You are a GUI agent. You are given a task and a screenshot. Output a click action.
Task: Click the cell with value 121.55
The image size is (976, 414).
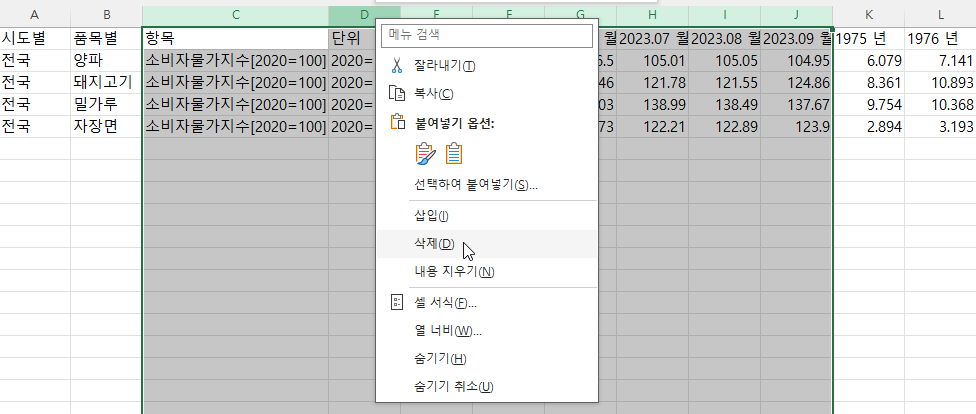(724, 82)
